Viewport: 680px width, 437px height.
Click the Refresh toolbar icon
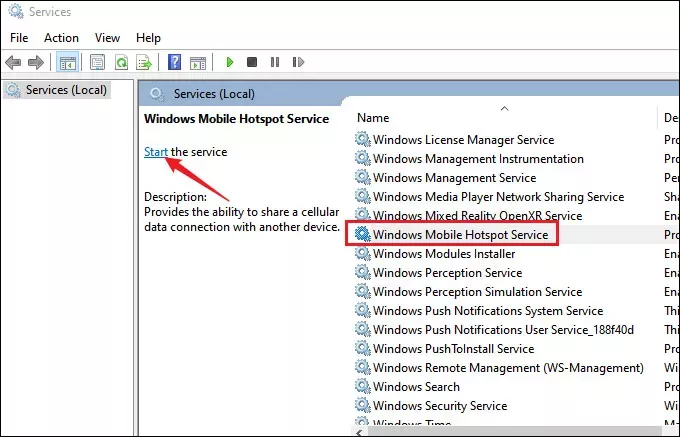pyautogui.click(x=121, y=62)
